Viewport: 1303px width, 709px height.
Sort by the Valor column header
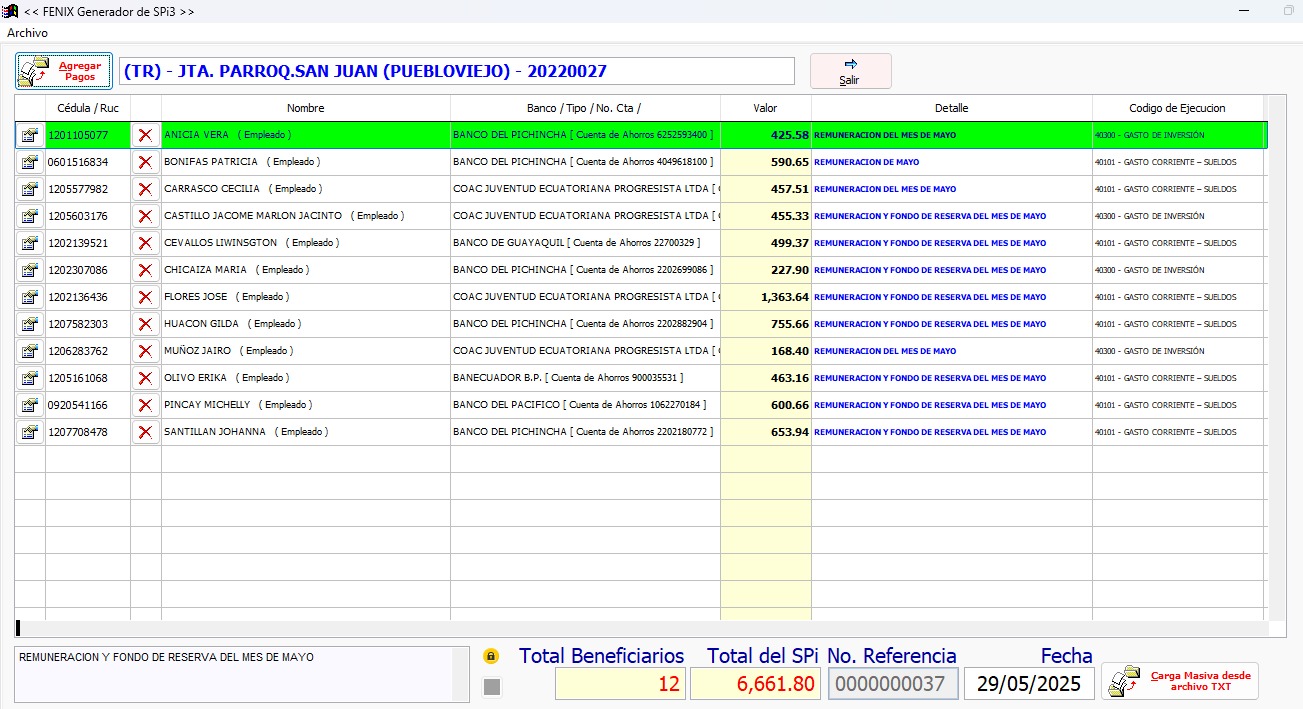pyautogui.click(x=765, y=108)
